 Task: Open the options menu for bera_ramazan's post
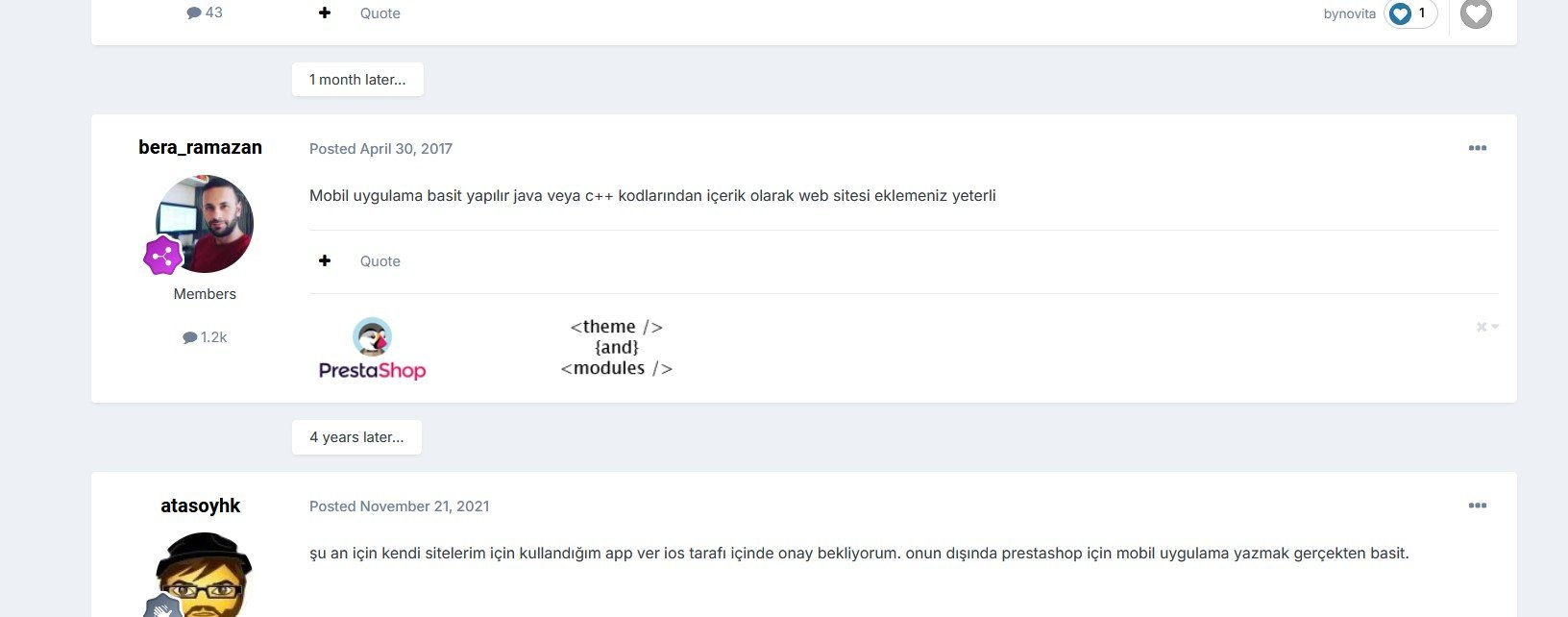1477,148
